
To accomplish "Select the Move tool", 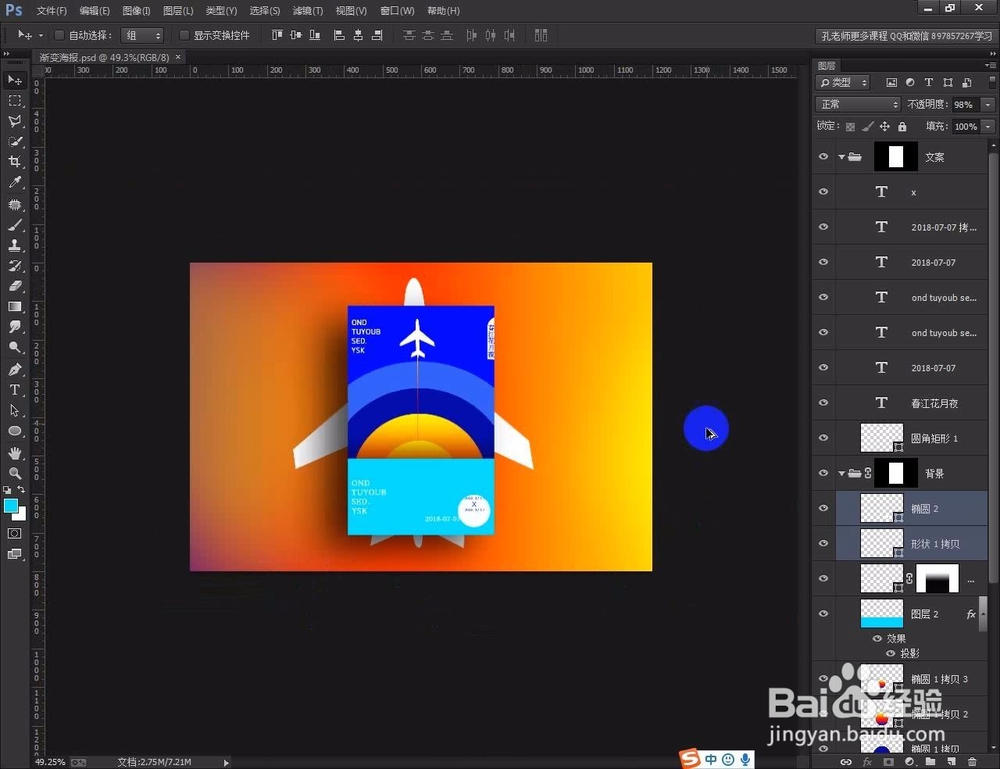I will coord(13,80).
